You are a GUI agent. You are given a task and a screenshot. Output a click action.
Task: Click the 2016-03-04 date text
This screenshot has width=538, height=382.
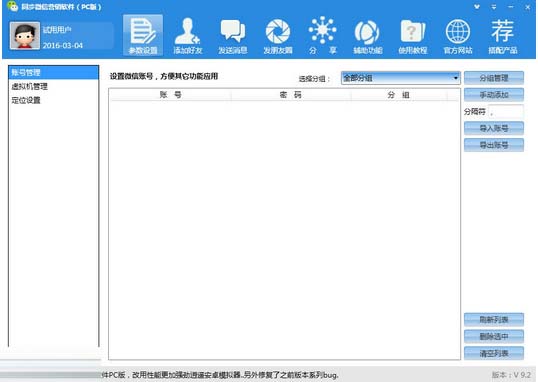pos(62,45)
